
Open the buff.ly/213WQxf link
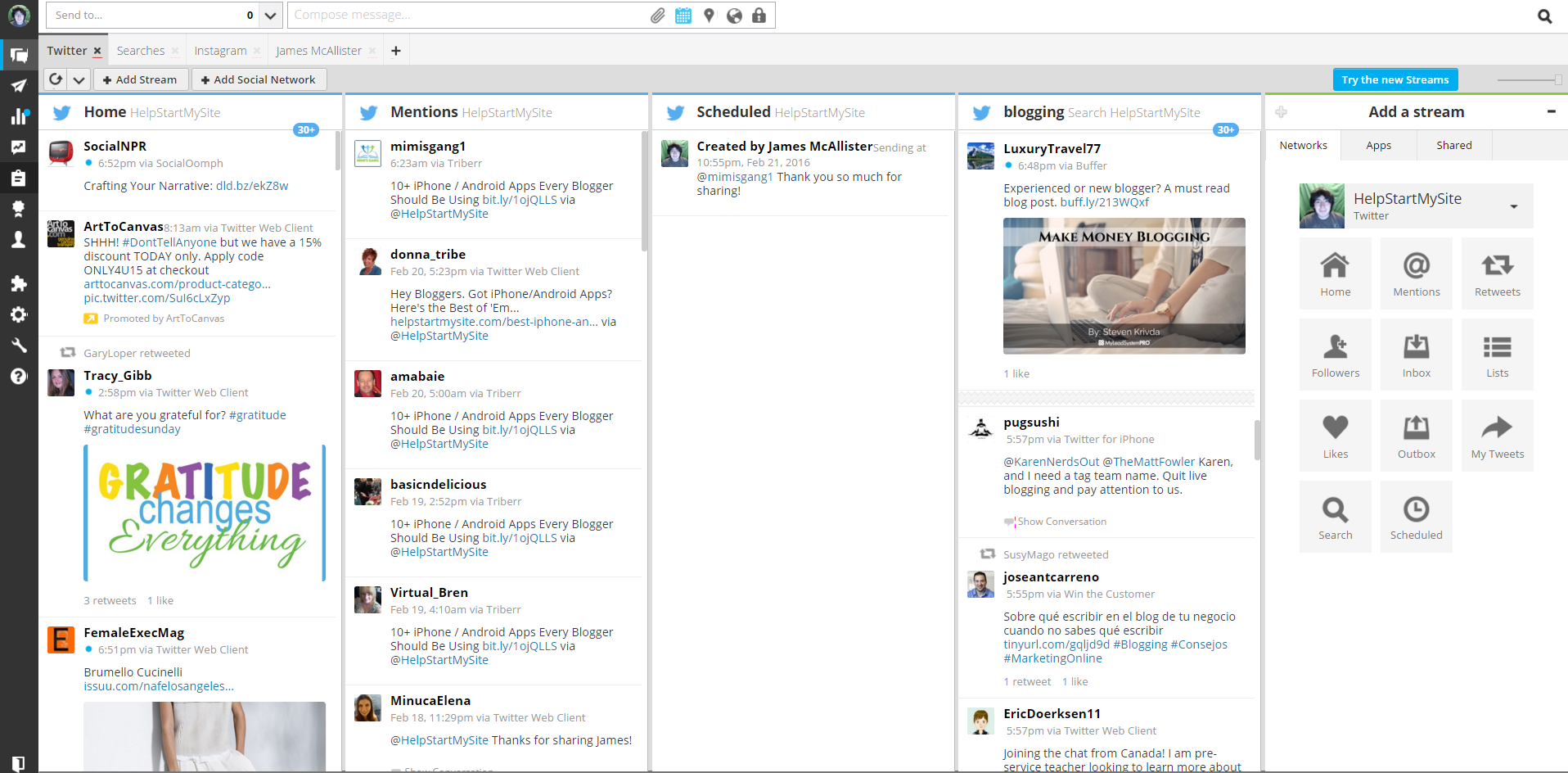[1104, 202]
